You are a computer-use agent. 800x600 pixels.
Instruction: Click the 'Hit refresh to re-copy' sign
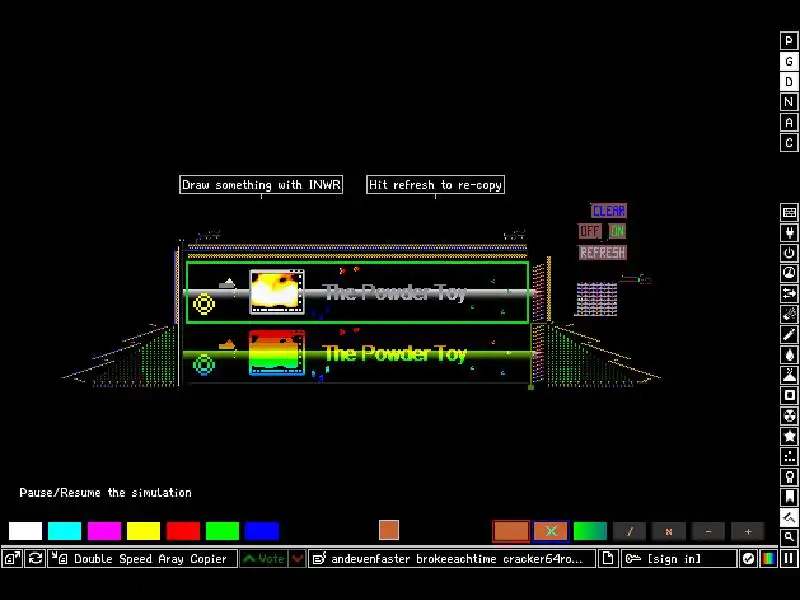(435, 185)
